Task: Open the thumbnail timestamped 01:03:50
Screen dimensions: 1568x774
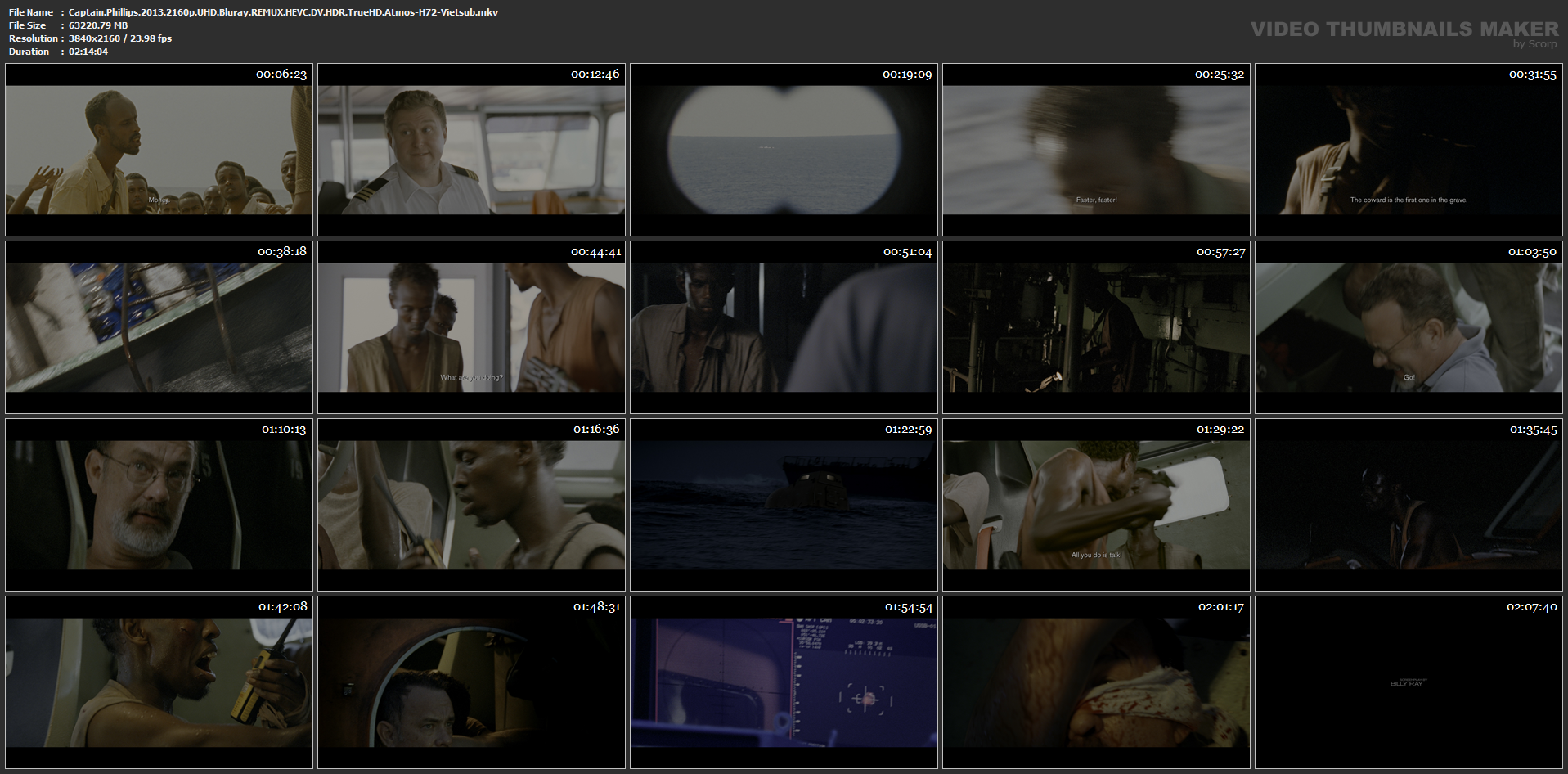Action: pos(1409,327)
